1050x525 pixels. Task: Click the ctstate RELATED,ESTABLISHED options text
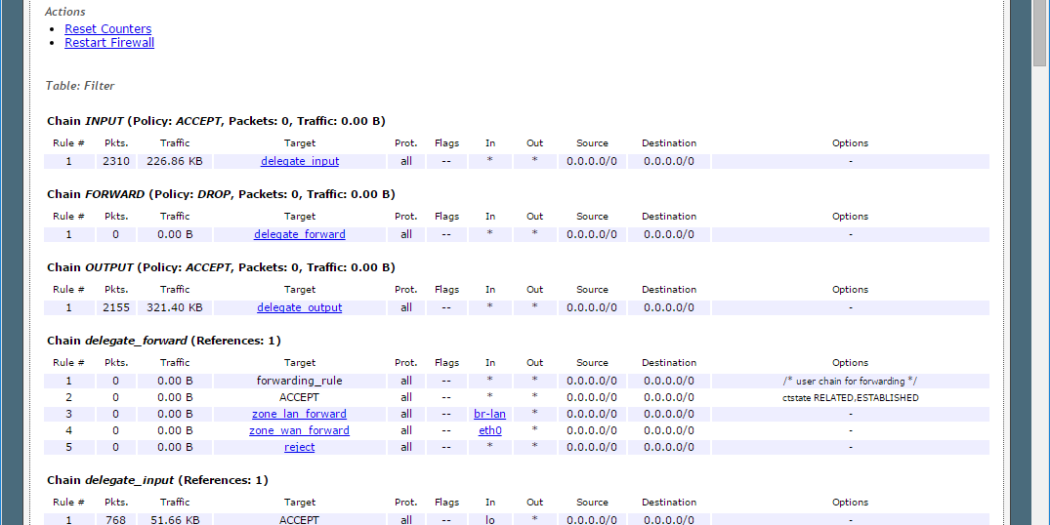849,397
